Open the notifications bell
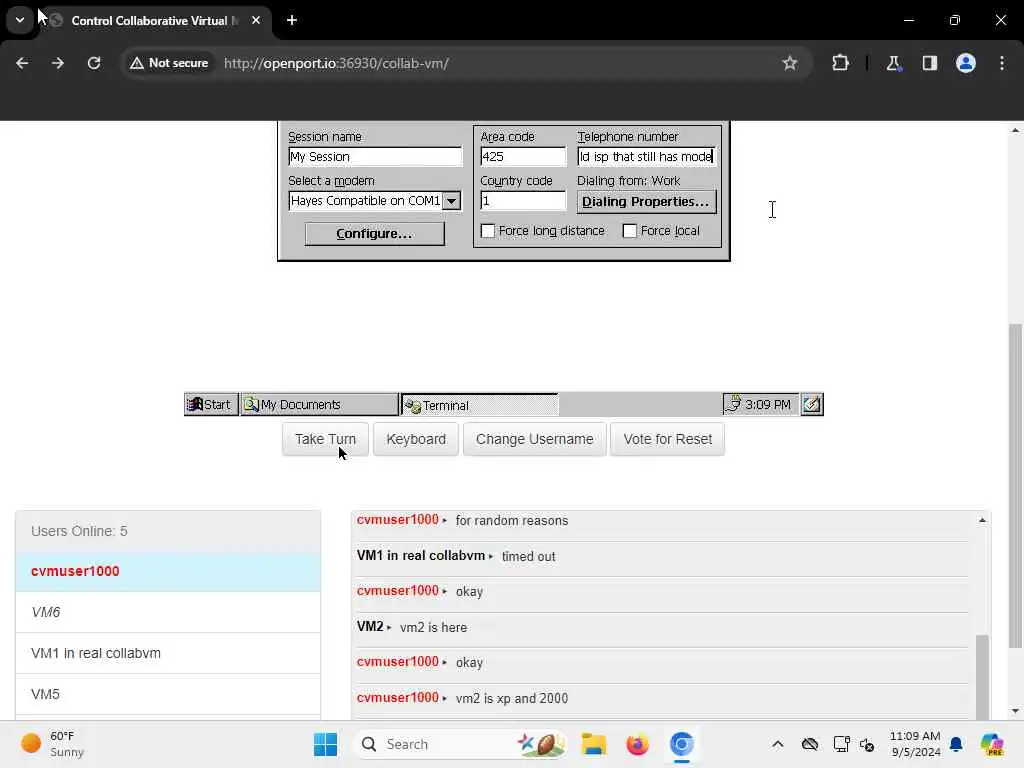Screen dimensions: 1024x768 coord(956,744)
